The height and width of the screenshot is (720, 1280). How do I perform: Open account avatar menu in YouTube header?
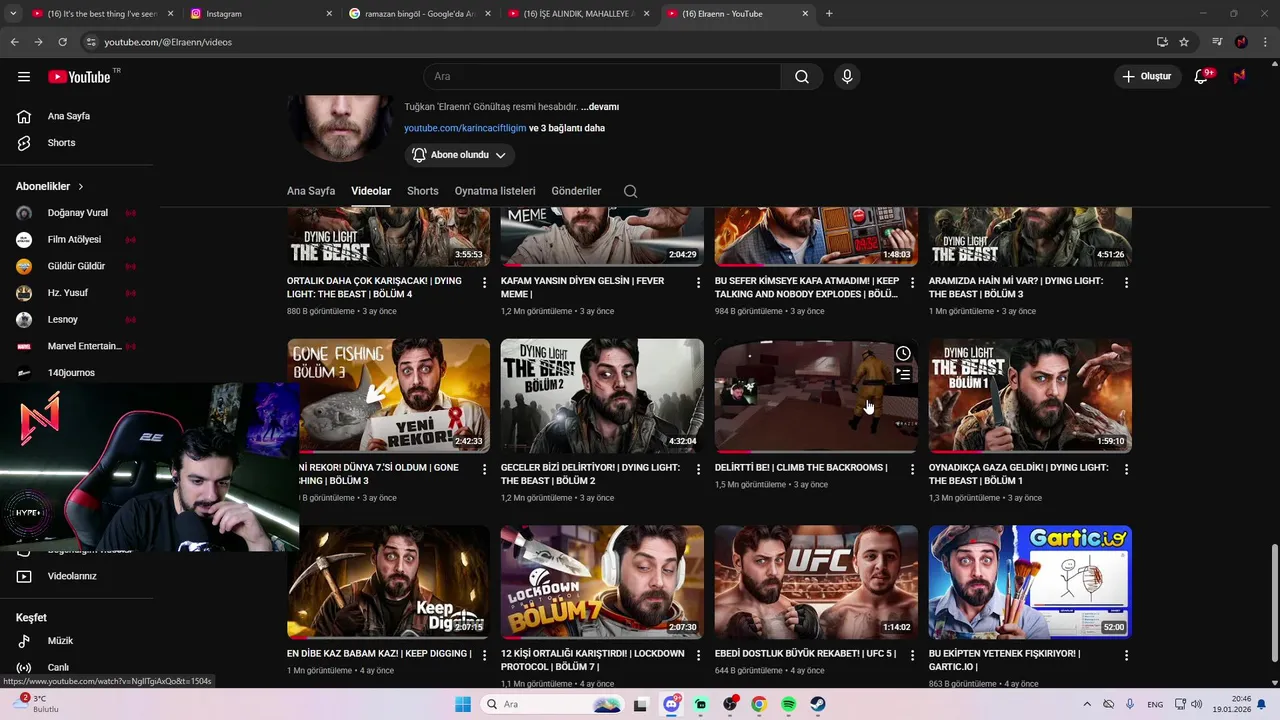1239,77
